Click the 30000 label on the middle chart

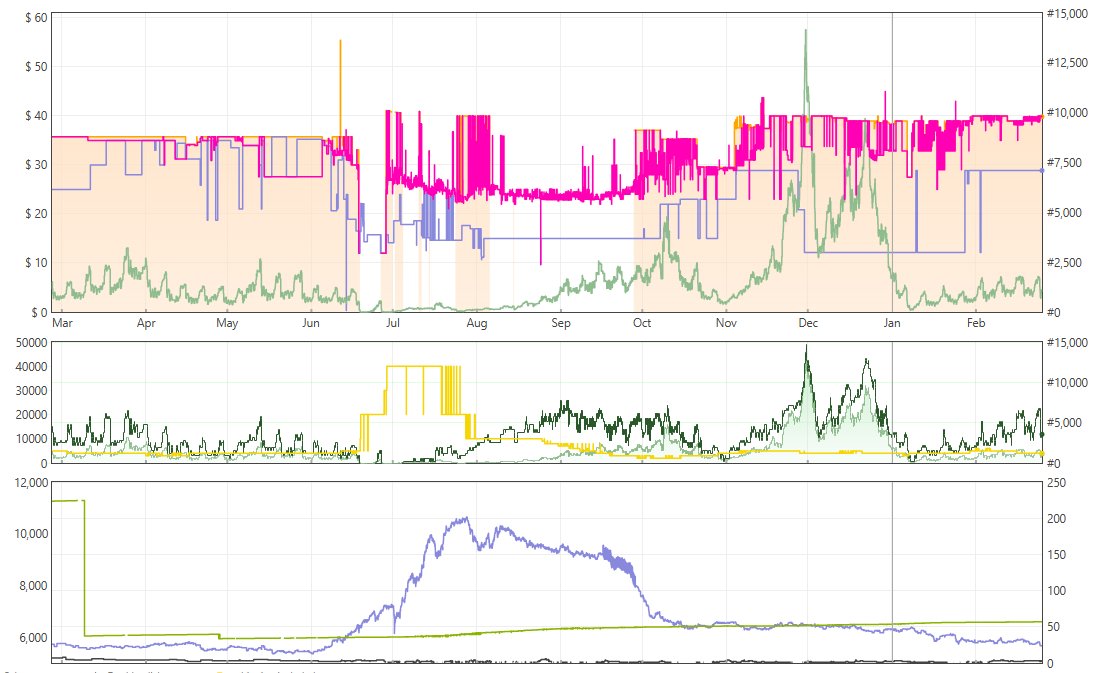click(31, 391)
